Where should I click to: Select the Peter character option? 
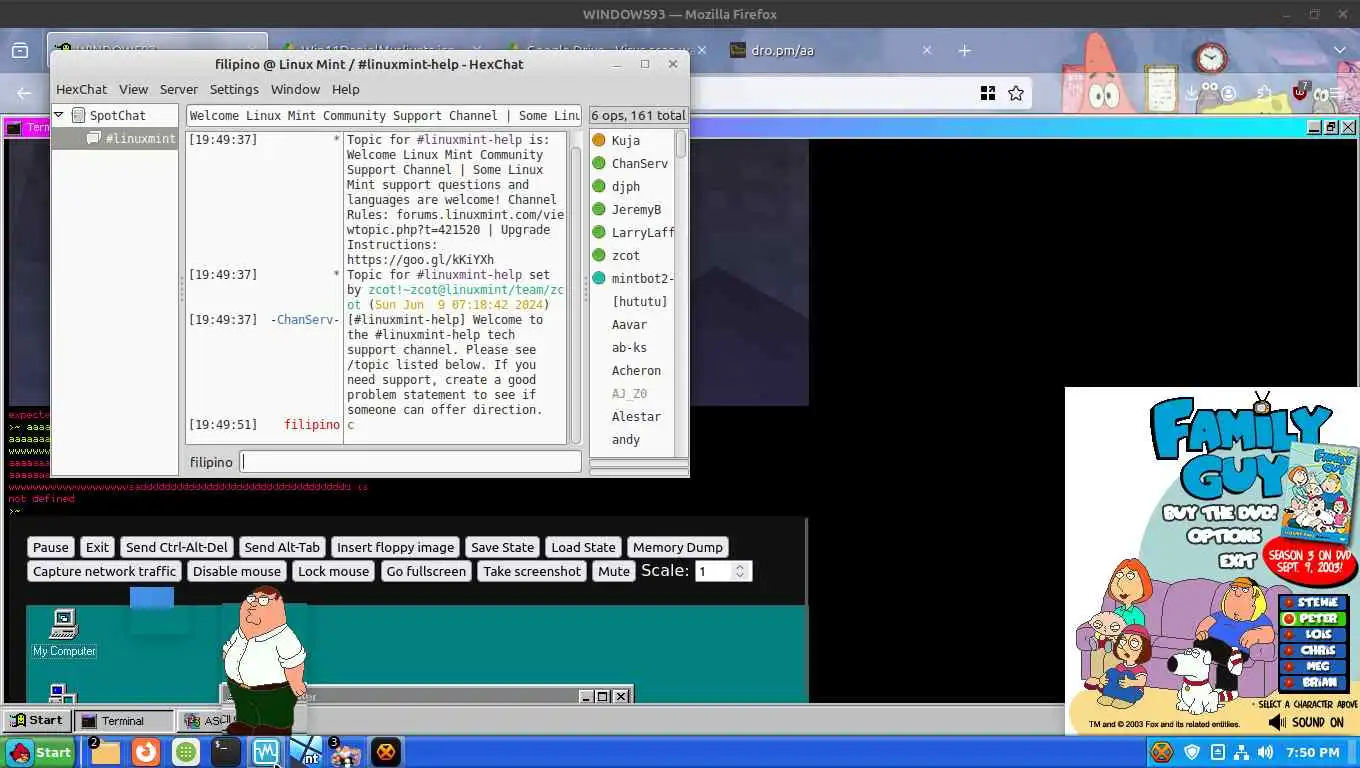coord(1314,618)
